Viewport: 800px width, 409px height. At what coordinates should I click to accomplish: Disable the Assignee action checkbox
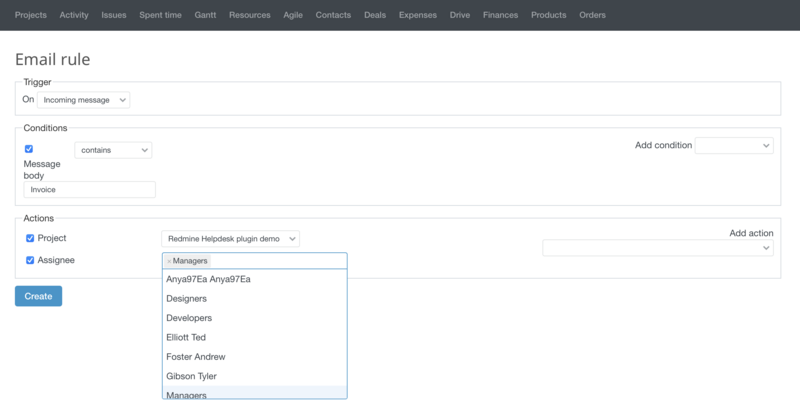pos(30,260)
